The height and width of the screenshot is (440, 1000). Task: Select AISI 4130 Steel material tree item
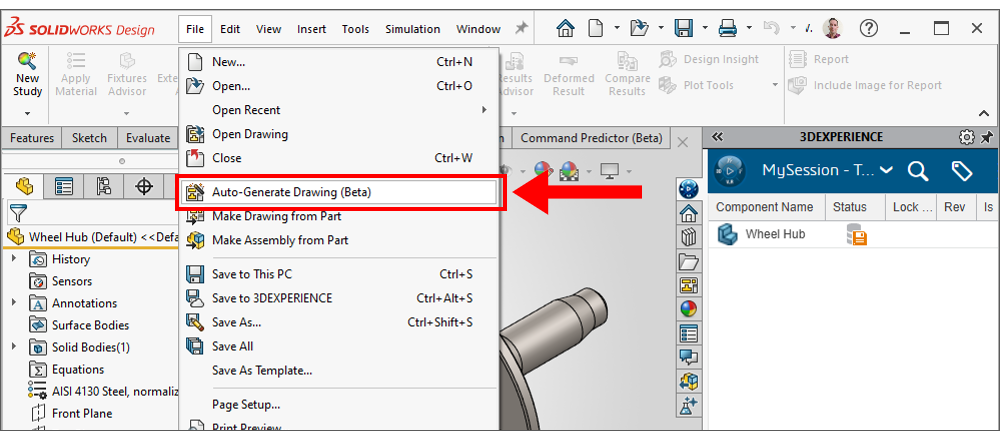pos(102,392)
